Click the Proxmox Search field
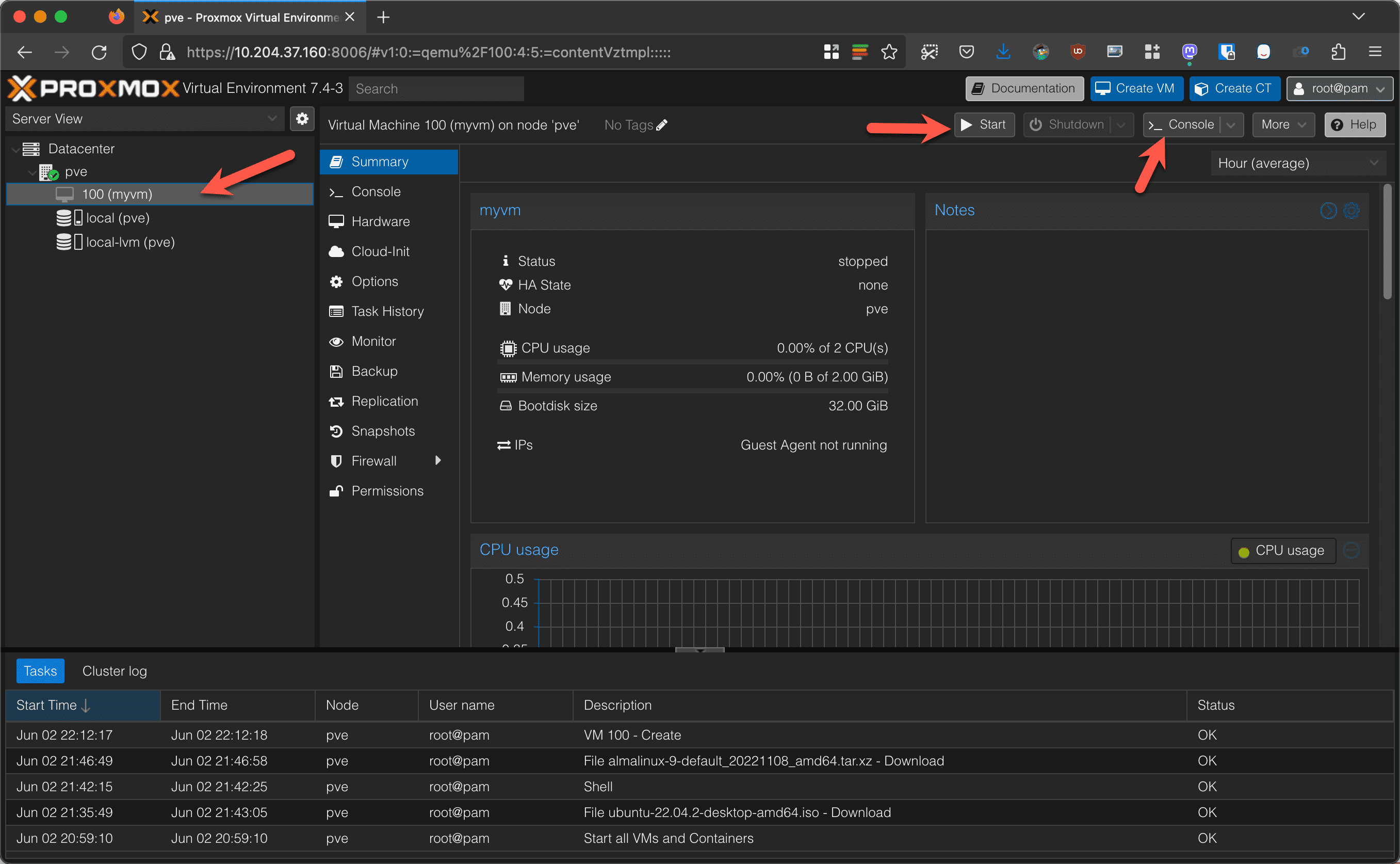This screenshot has height=864, width=1400. (x=436, y=89)
